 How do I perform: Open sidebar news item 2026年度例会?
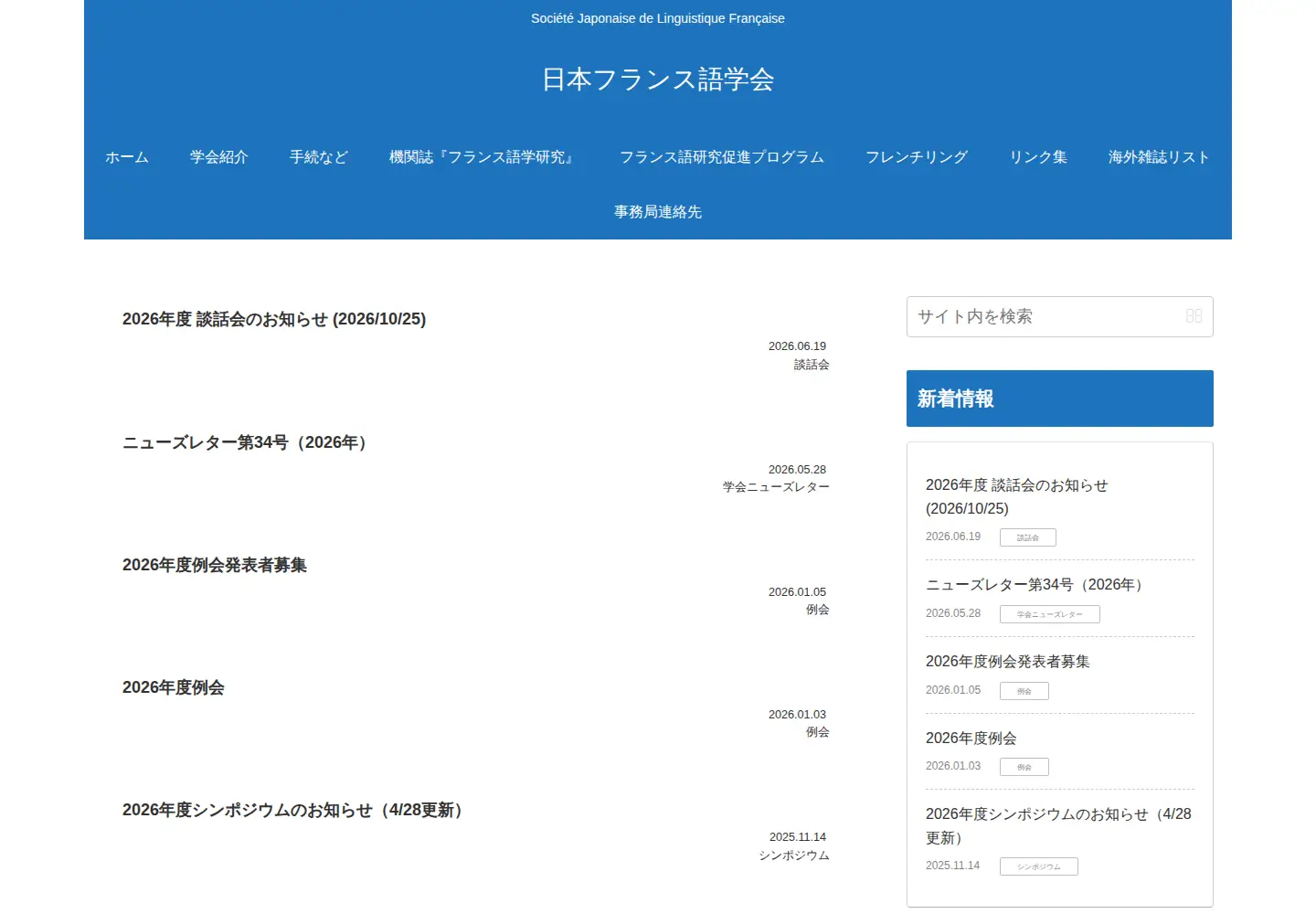(x=971, y=739)
